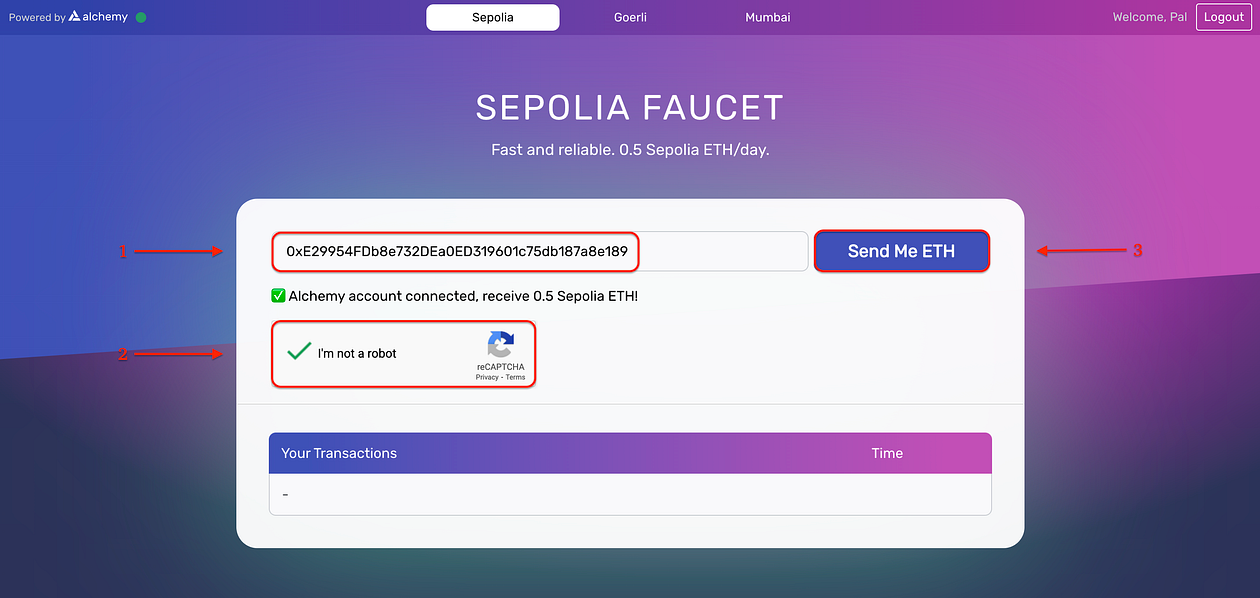Image resolution: width=1260 pixels, height=598 pixels.
Task: Toggle the I'm not a robot checkbox
Action: [x=298, y=352]
